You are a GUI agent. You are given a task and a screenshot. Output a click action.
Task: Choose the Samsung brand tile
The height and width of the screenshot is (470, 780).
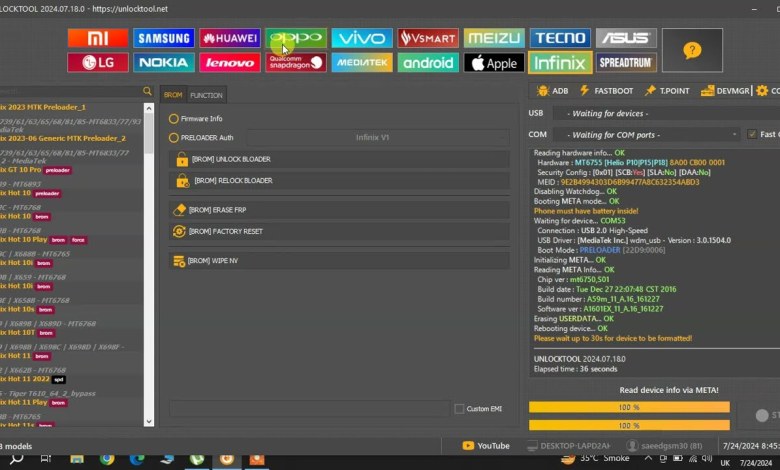coord(164,38)
